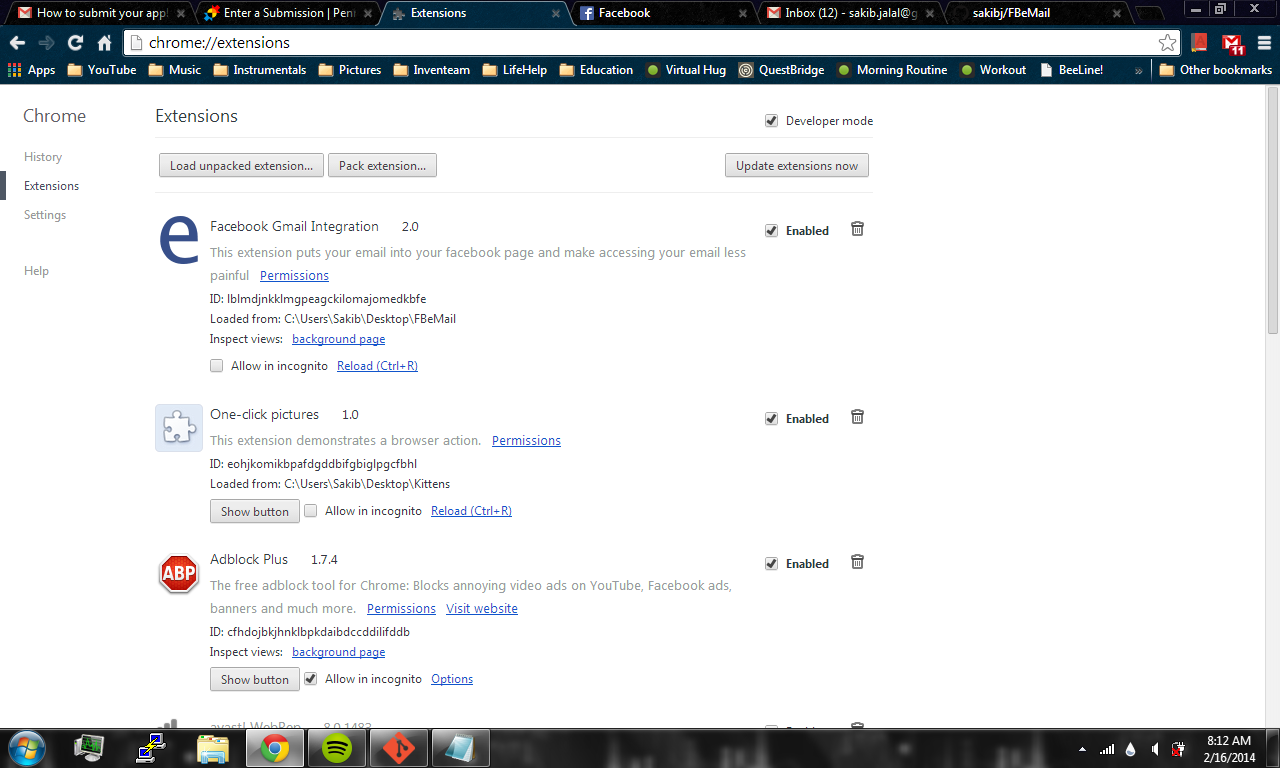The height and width of the screenshot is (768, 1280).
Task: Click the Adblock Plus ABP logo
Action: tap(179, 574)
